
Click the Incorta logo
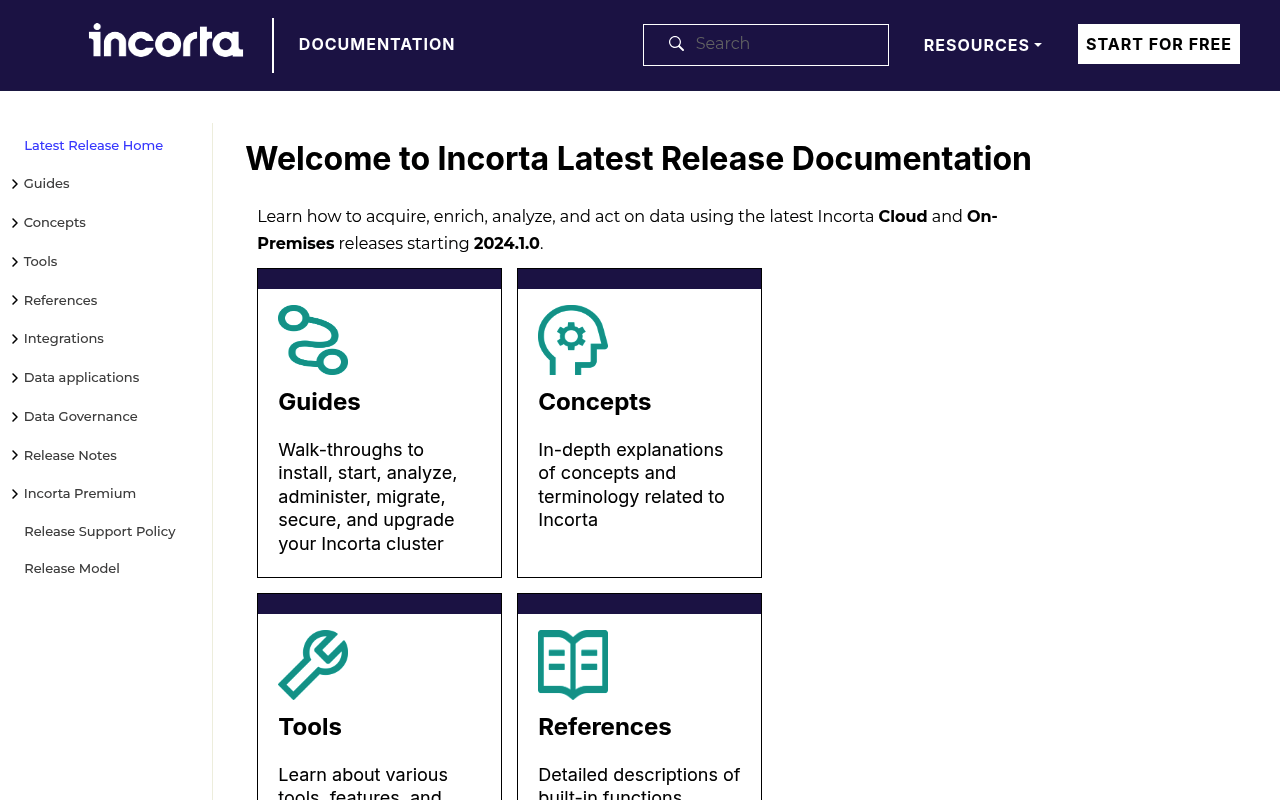pos(166,41)
